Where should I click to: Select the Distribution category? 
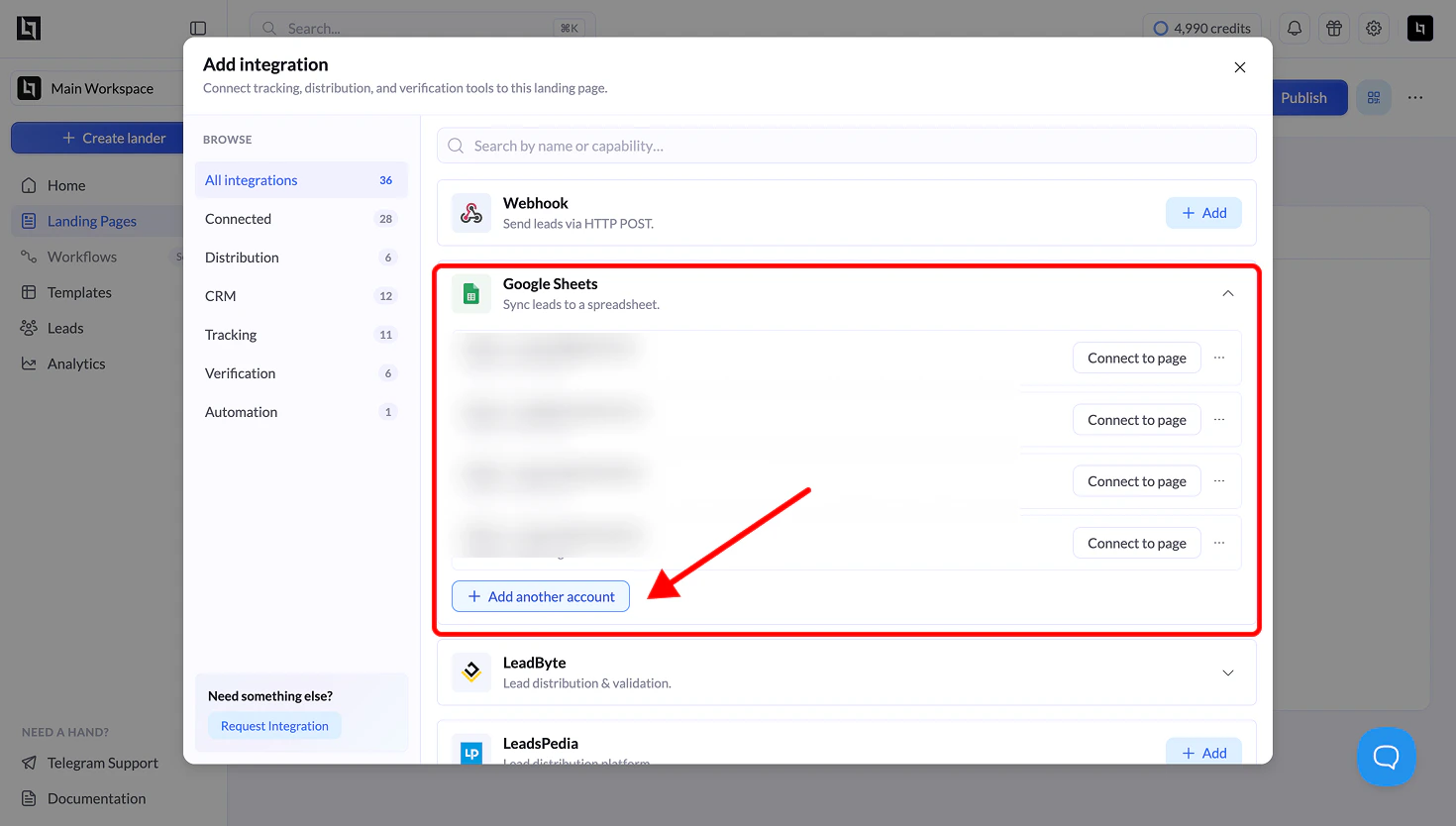tap(301, 258)
